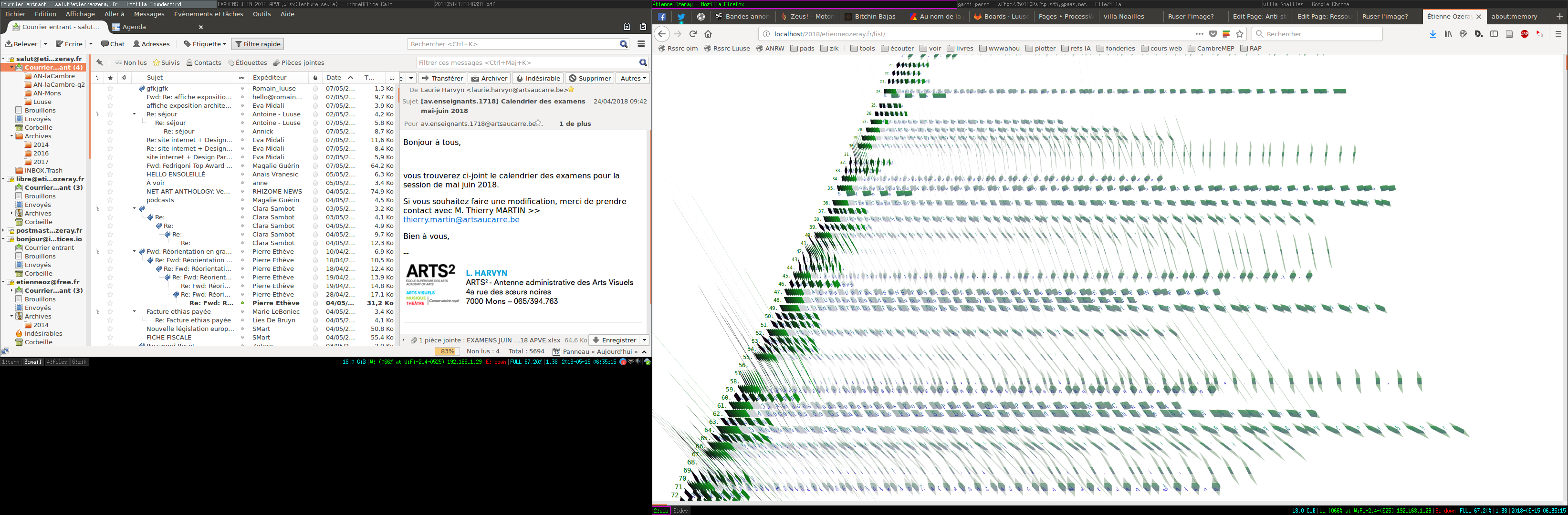Open the Adblock Plus extension icon
The width and height of the screenshot is (1568, 515).
click(x=1525, y=34)
